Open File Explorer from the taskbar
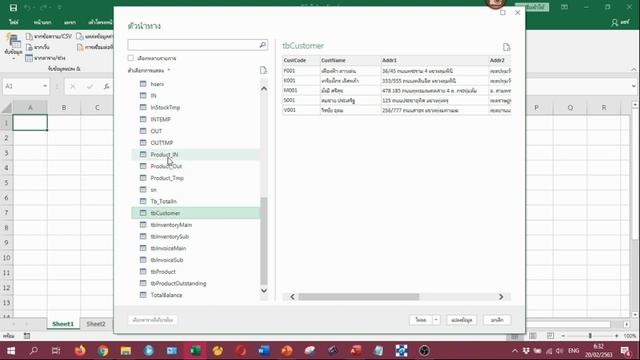 point(126,351)
